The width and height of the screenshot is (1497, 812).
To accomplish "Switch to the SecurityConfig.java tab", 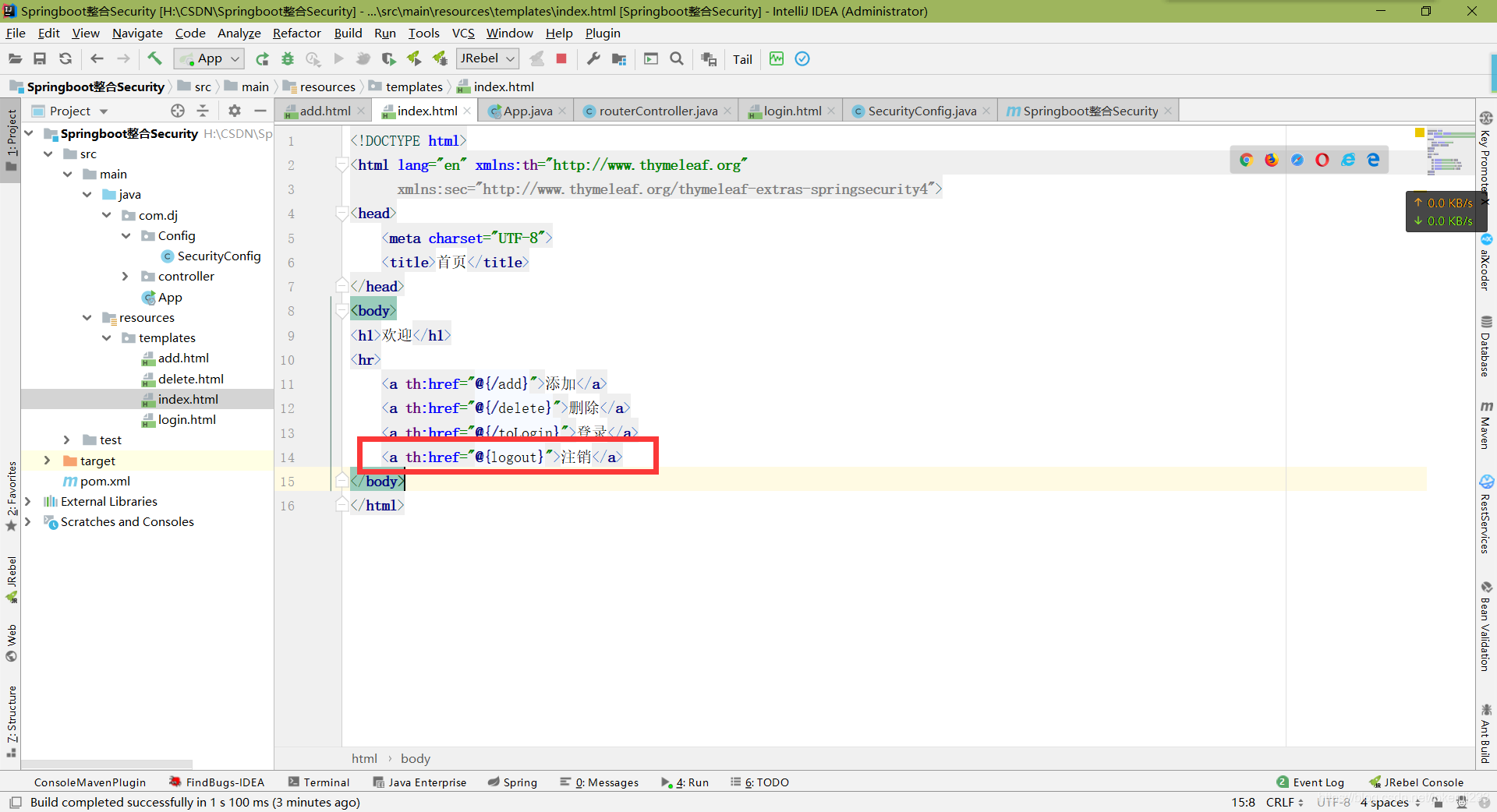I will pos(921,111).
